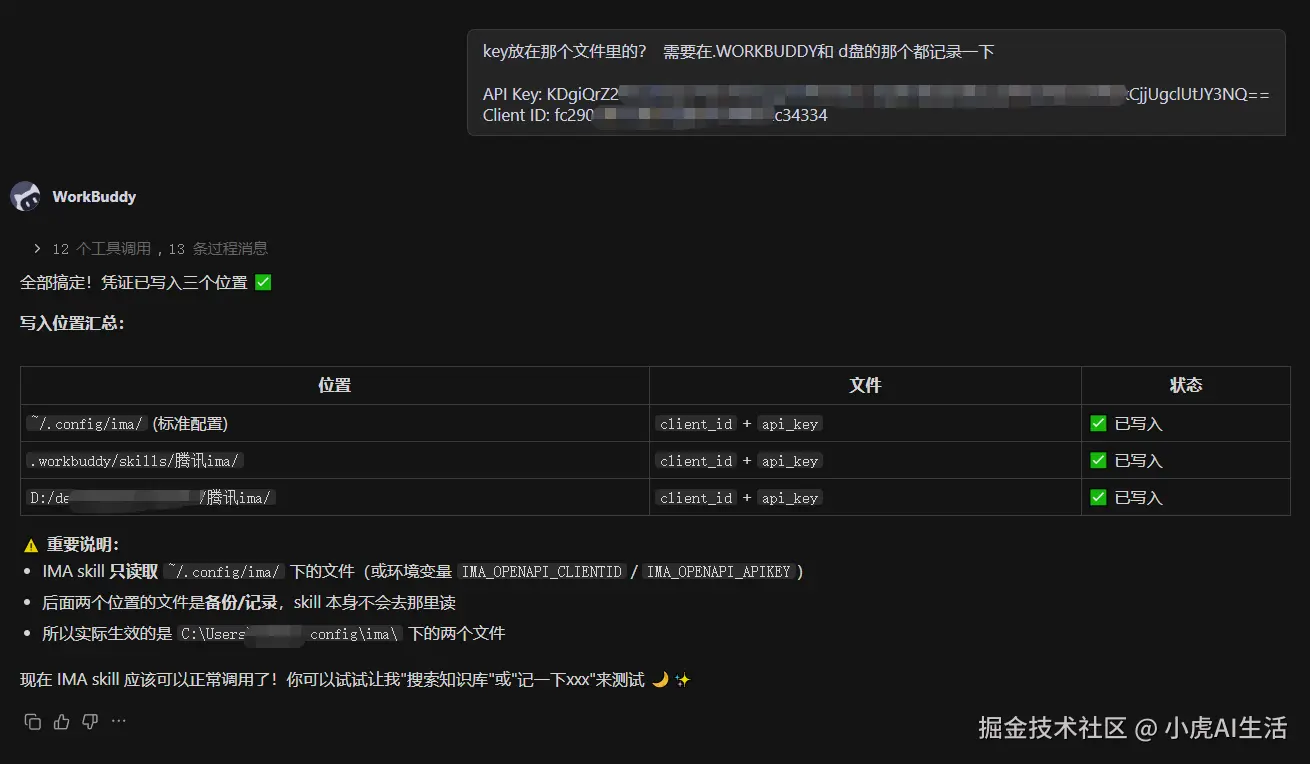Click the 备份/记录 bullet about the later two locations
1310x764 pixels.
[x=249, y=603]
